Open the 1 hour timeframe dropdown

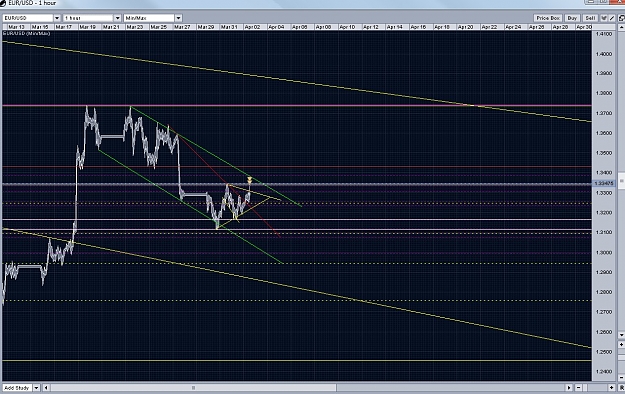(92, 18)
